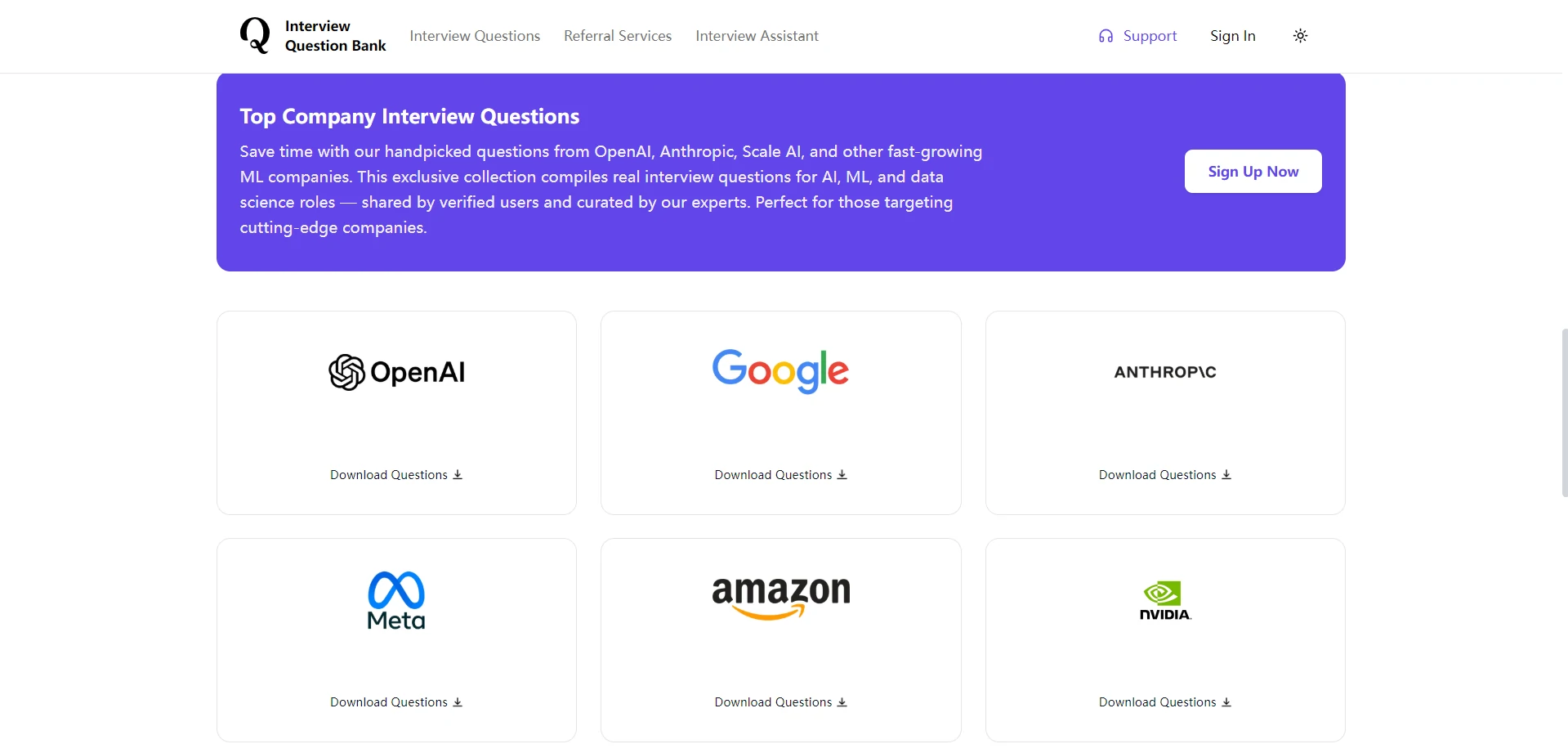The image size is (1568, 753).
Task: Download Questions for Google
Action: tap(780, 475)
